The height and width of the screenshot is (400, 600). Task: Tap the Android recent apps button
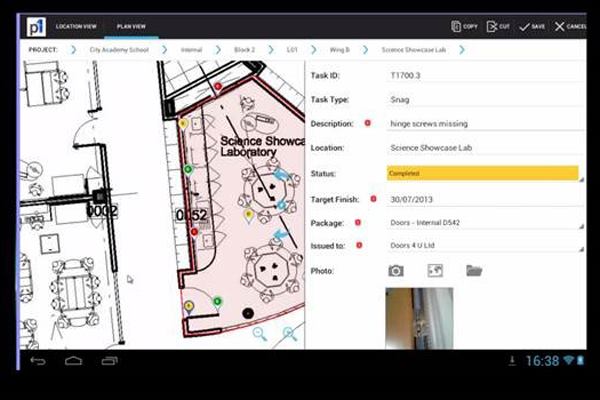(x=109, y=361)
